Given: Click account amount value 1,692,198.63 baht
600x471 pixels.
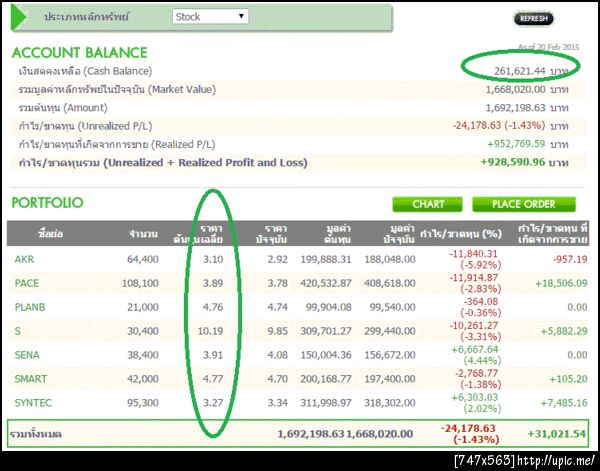Looking at the screenshot, I should pos(527,108).
